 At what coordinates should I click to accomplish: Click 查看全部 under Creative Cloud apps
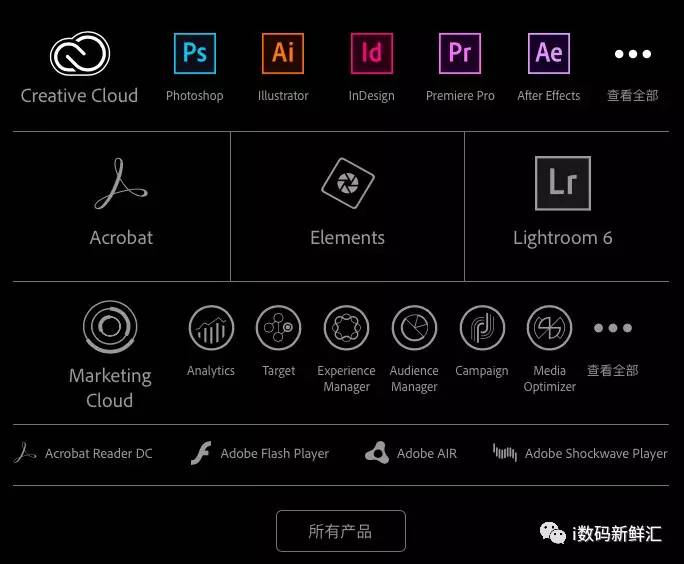pyautogui.click(x=633, y=96)
